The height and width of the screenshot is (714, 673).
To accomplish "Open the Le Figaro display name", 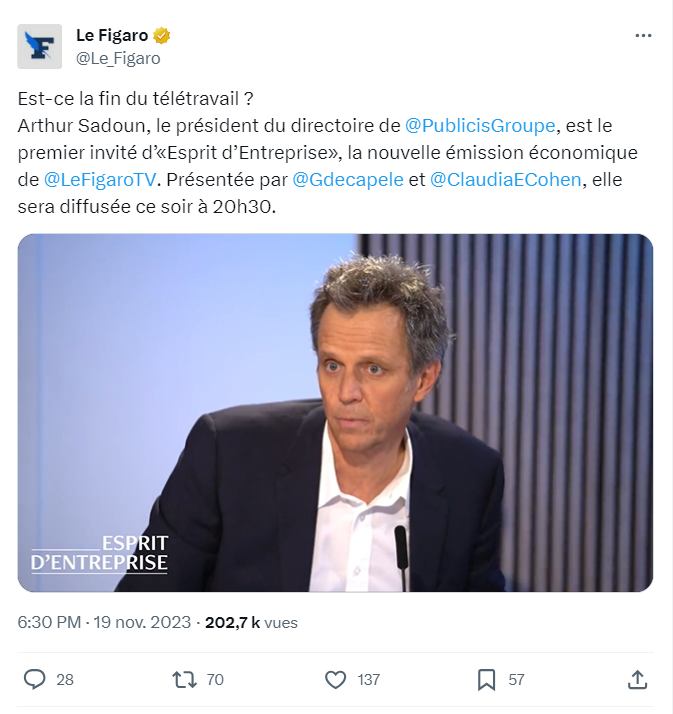I will pyautogui.click(x=112, y=36).
